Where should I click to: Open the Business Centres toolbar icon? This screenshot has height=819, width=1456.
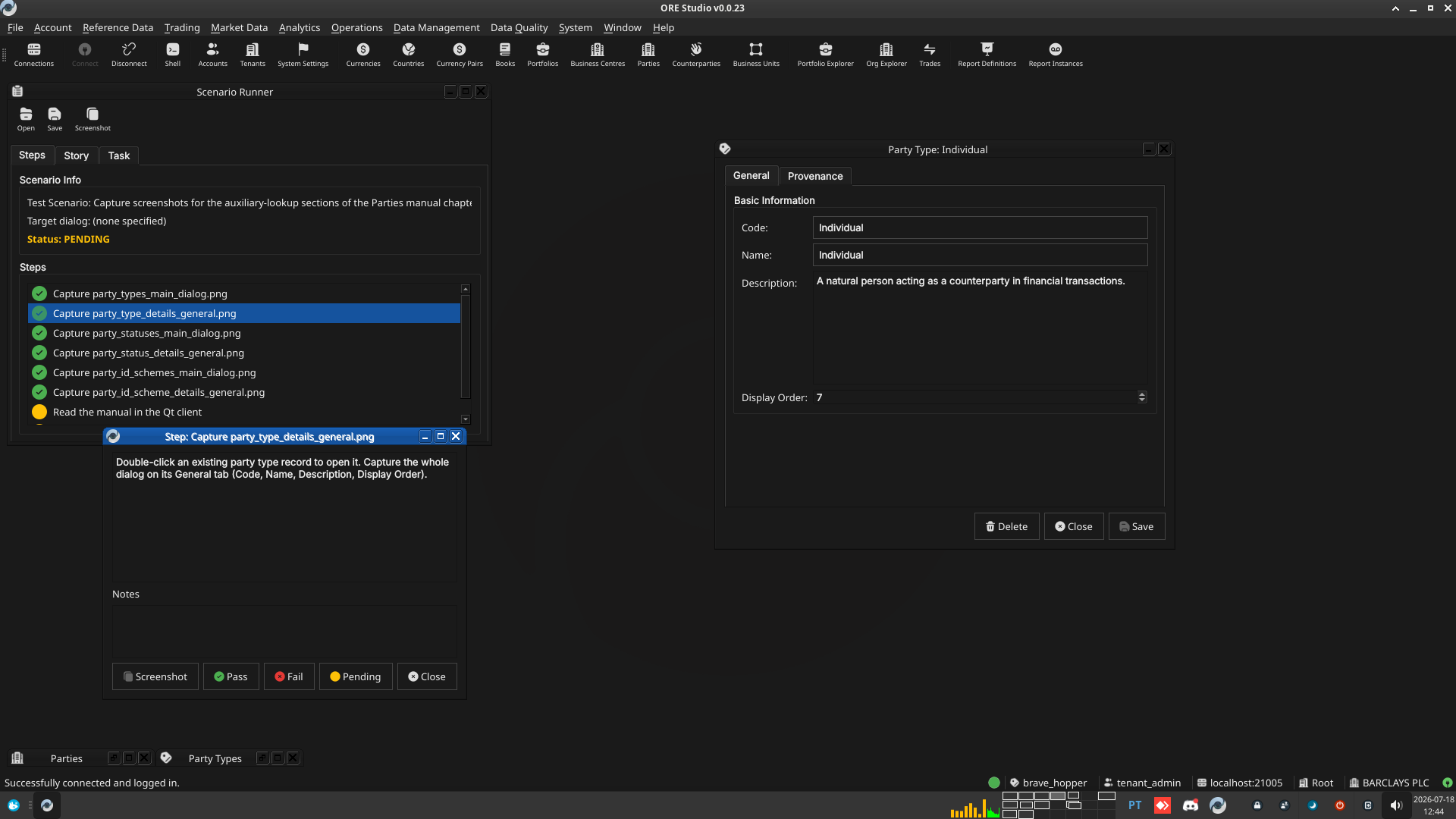pos(598,55)
